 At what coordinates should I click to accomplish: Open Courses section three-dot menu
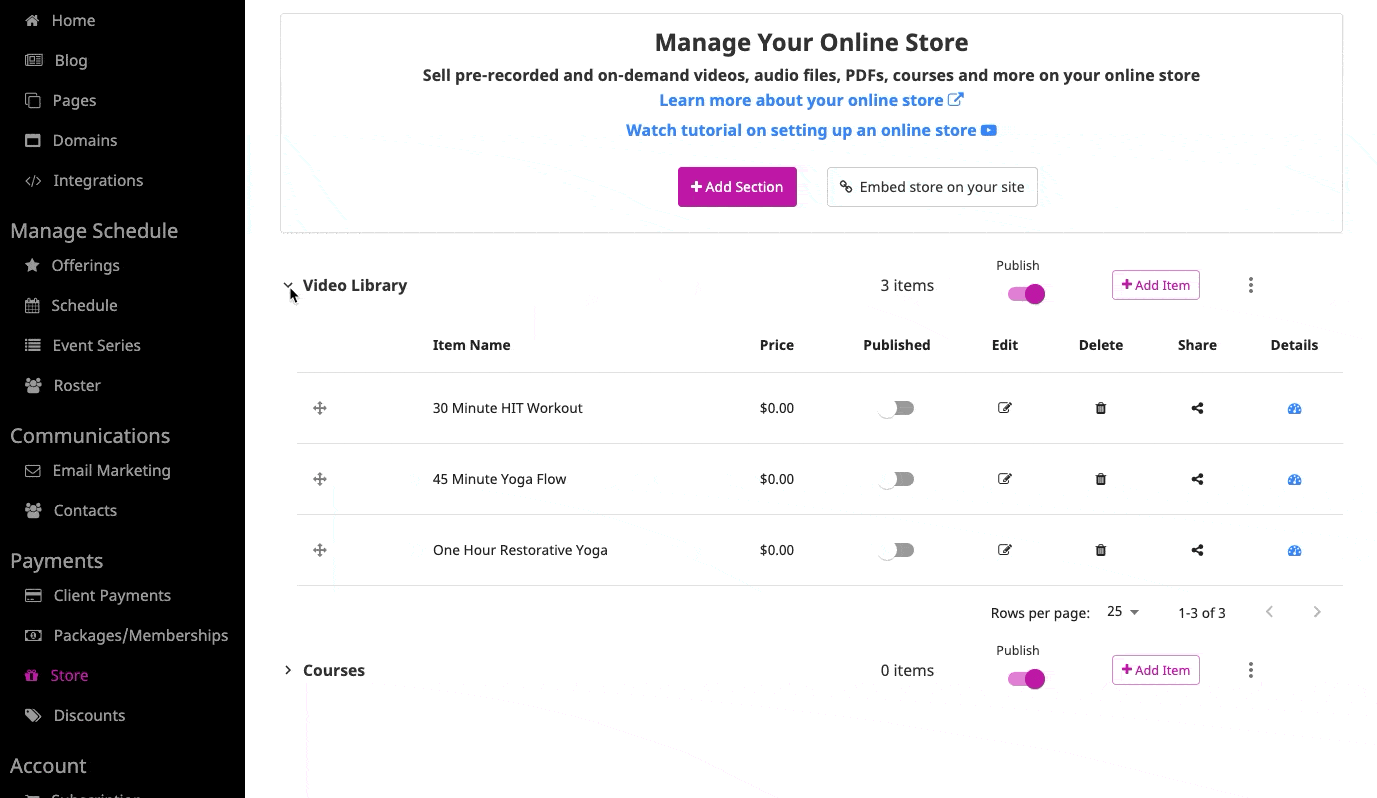[x=1251, y=670]
